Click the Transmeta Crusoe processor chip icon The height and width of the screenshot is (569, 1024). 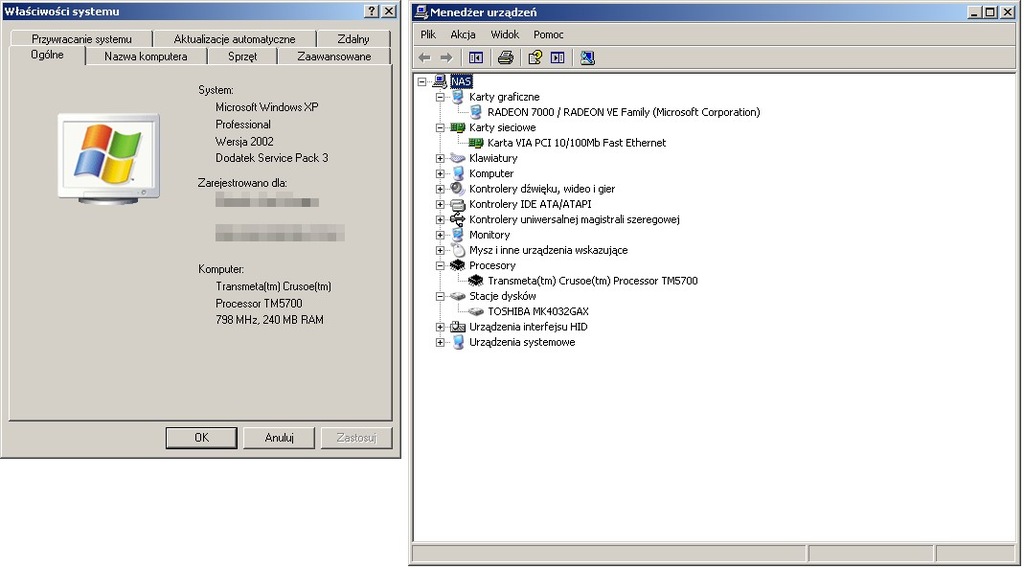point(476,281)
